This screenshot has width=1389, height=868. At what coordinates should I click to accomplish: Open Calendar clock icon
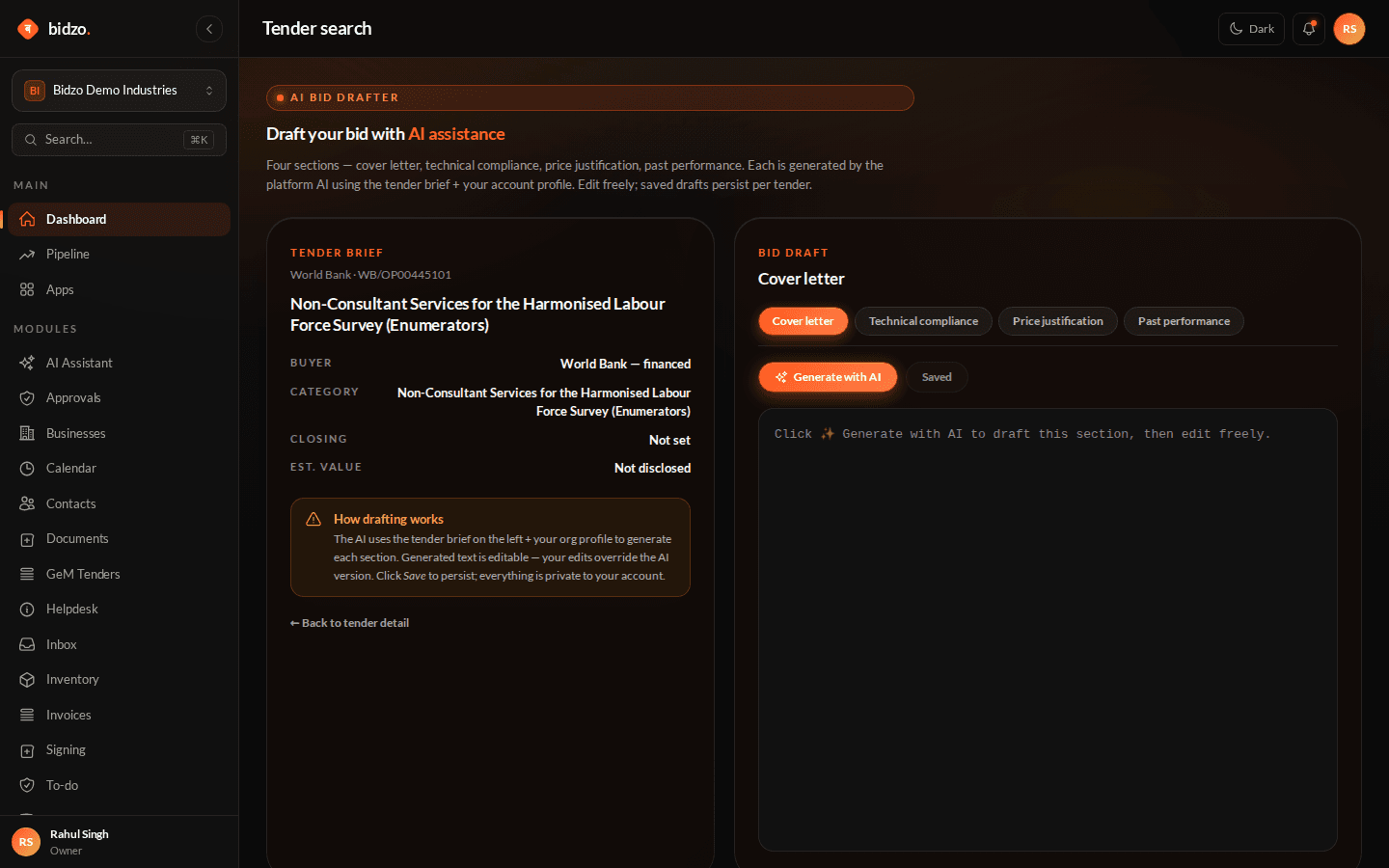click(x=27, y=469)
